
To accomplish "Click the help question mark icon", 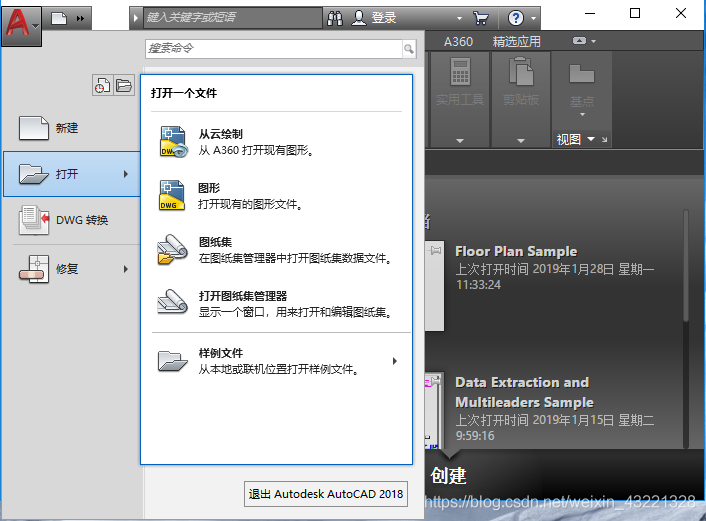I will [x=516, y=18].
